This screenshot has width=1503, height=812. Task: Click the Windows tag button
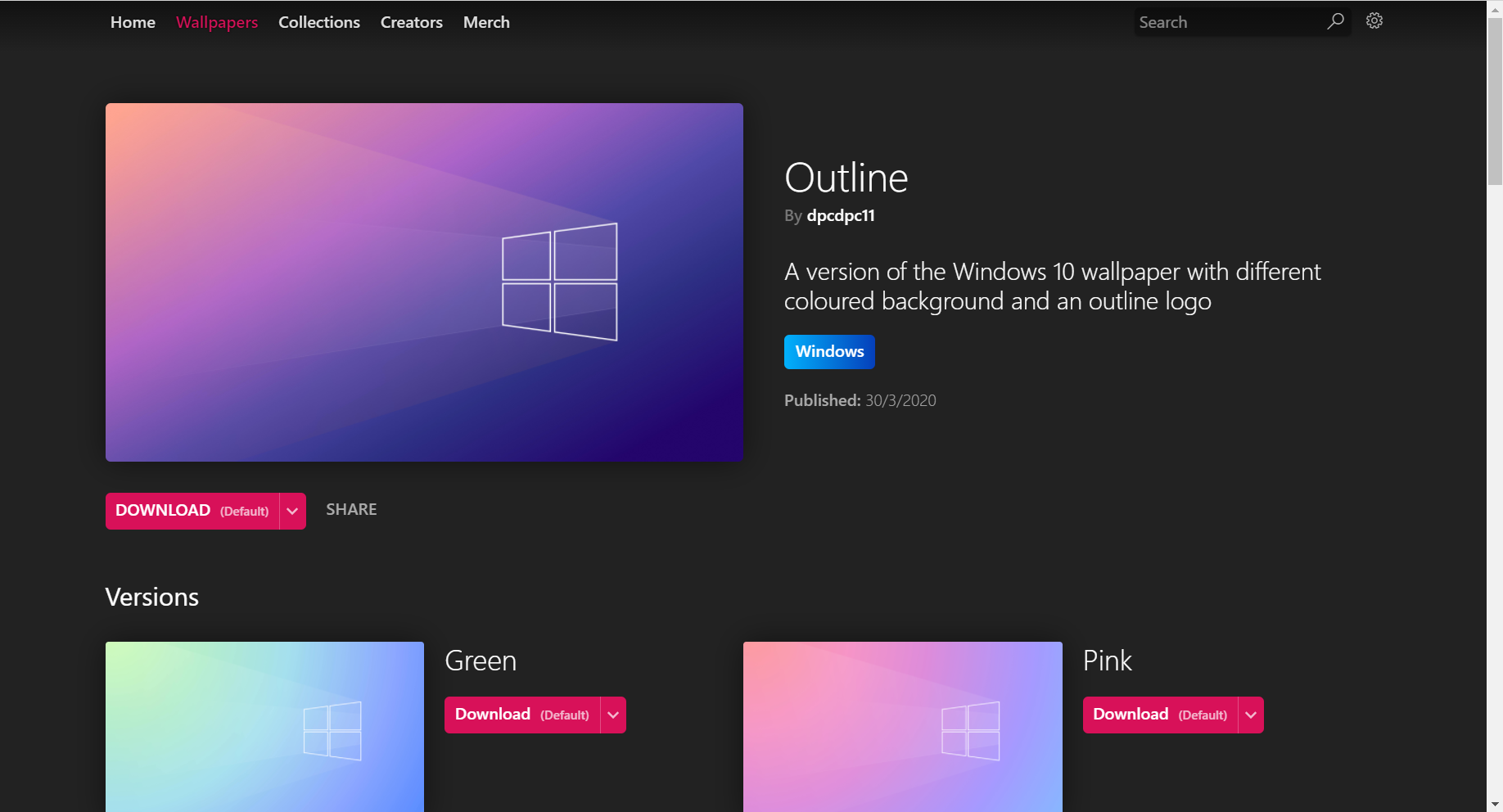click(x=829, y=352)
